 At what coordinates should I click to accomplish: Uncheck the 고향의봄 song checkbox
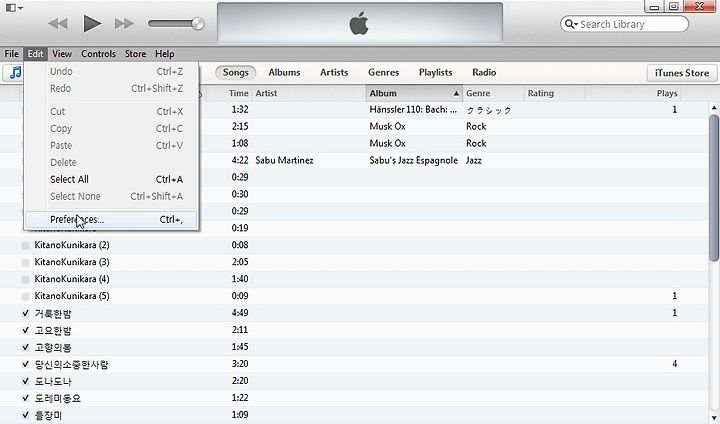point(25,347)
